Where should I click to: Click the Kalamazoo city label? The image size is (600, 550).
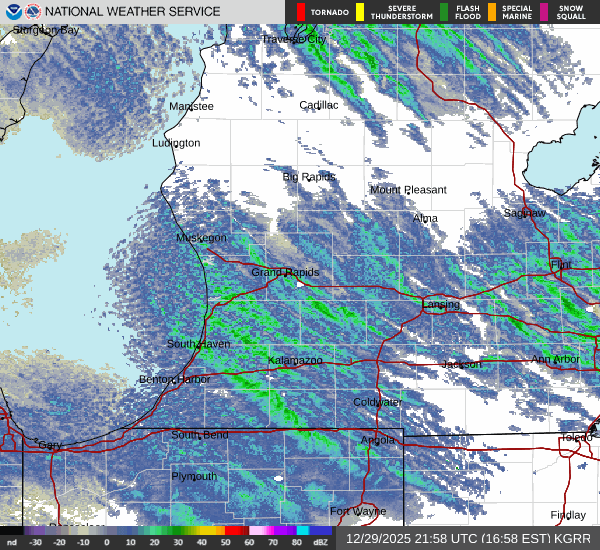294,360
